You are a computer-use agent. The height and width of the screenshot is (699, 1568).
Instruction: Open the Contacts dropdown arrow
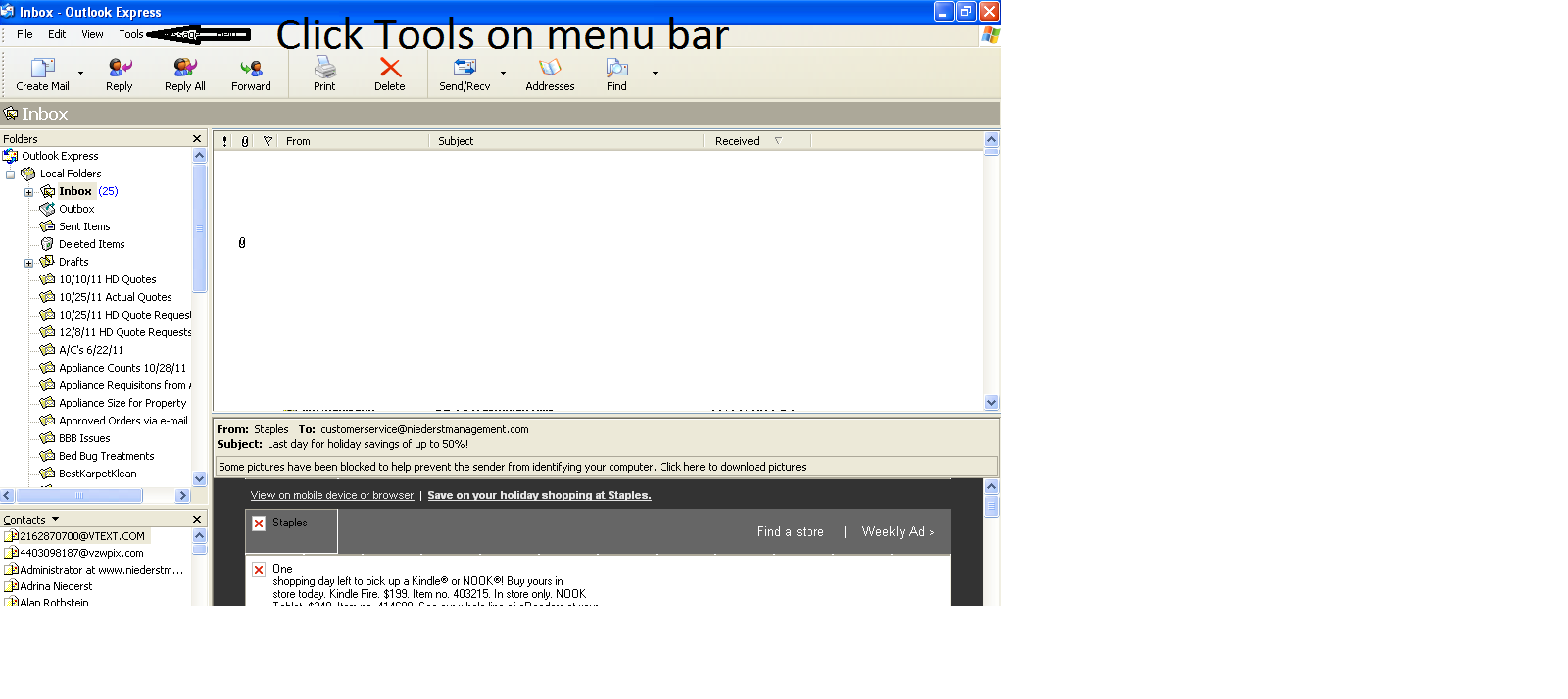point(55,520)
